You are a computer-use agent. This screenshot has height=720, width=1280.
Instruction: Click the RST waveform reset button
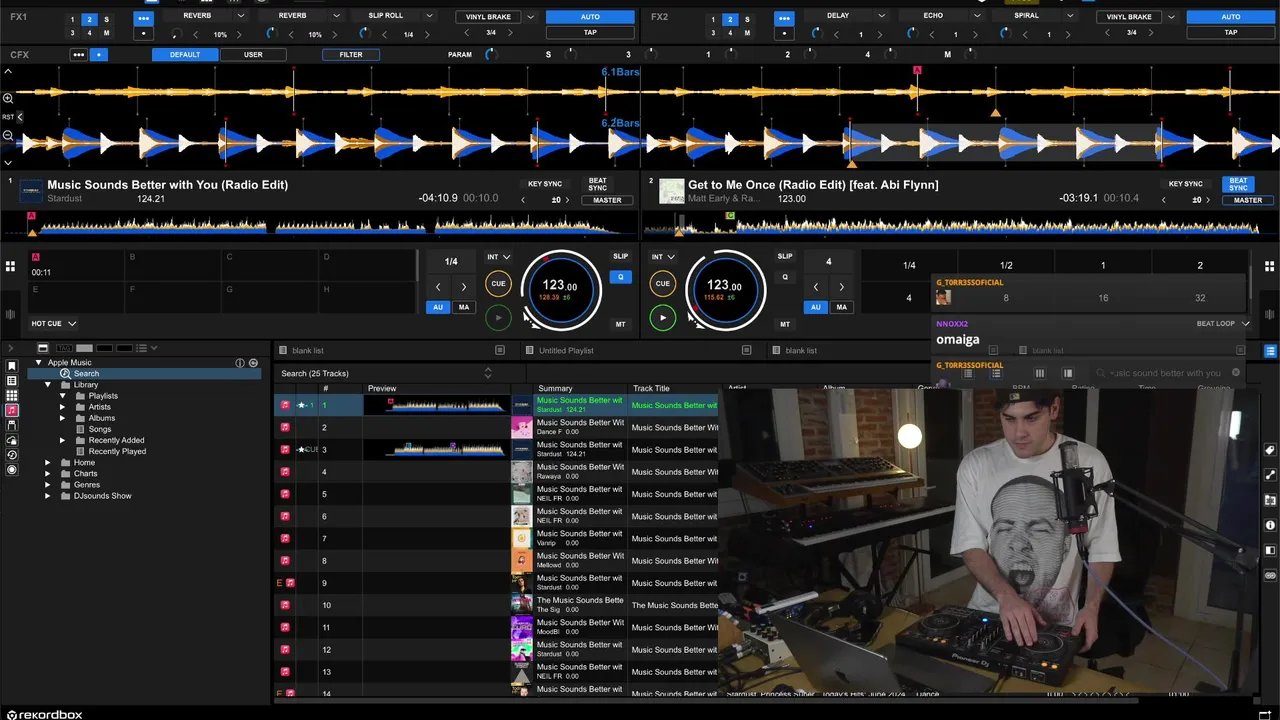point(8,117)
